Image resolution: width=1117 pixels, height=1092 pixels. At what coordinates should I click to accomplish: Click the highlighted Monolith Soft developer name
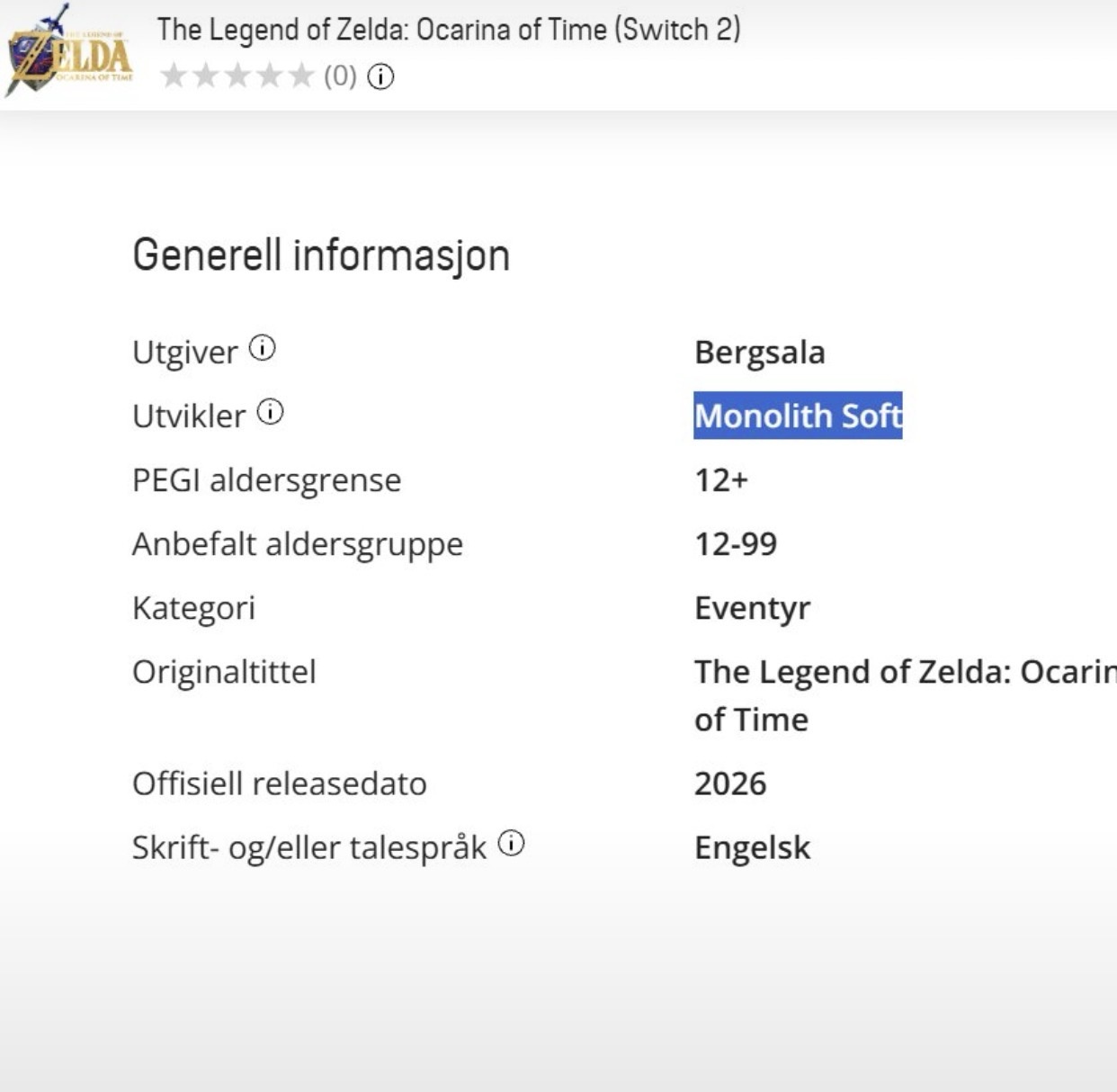pos(798,416)
